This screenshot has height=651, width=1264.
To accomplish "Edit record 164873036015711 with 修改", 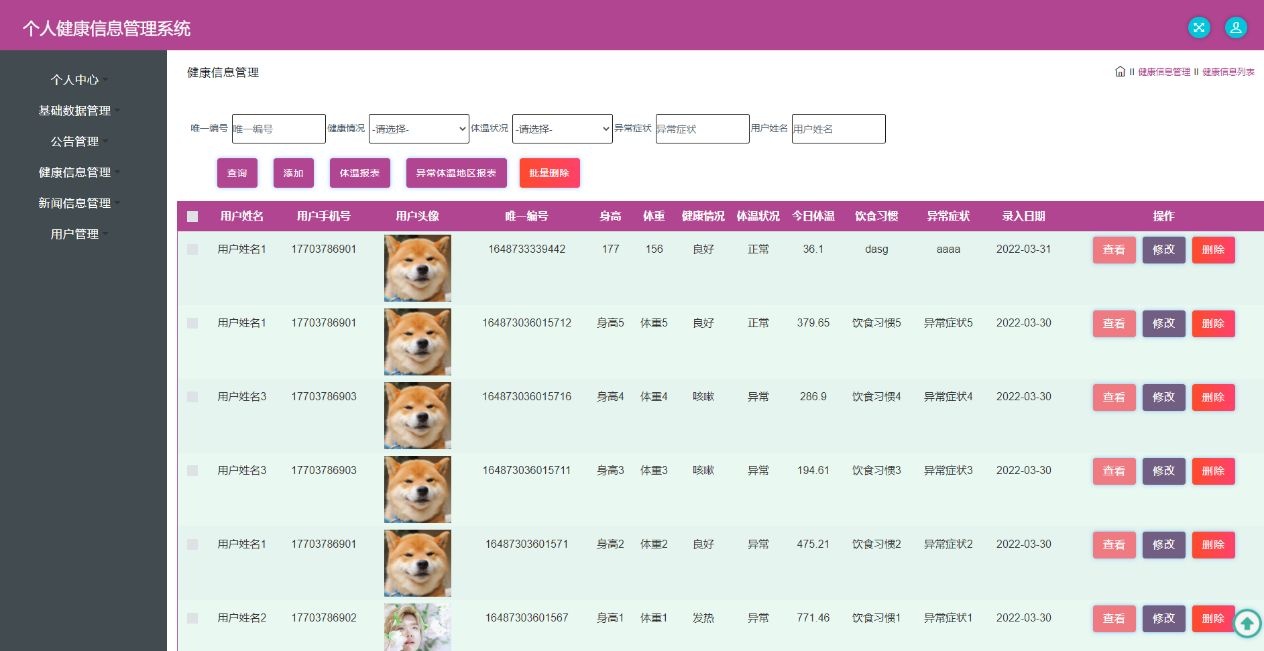I will click(1164, 471).
